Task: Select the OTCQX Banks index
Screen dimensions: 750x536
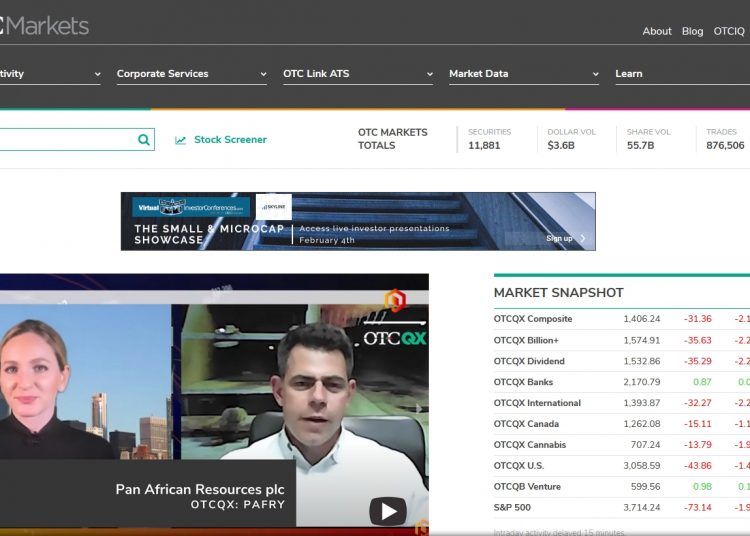Action: pos(523,382)
